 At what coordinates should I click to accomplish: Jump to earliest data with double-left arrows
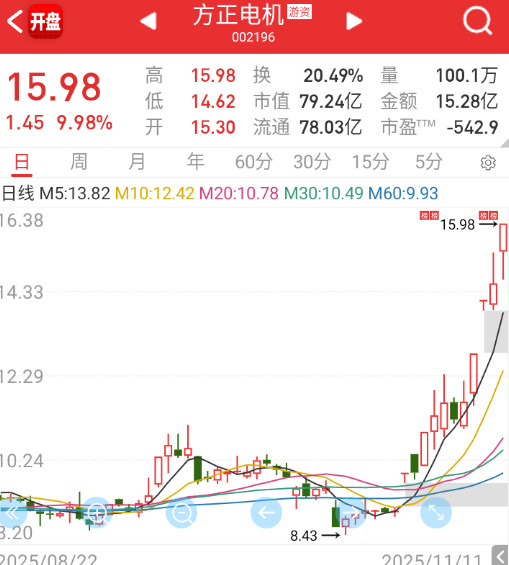pos(12,513)
